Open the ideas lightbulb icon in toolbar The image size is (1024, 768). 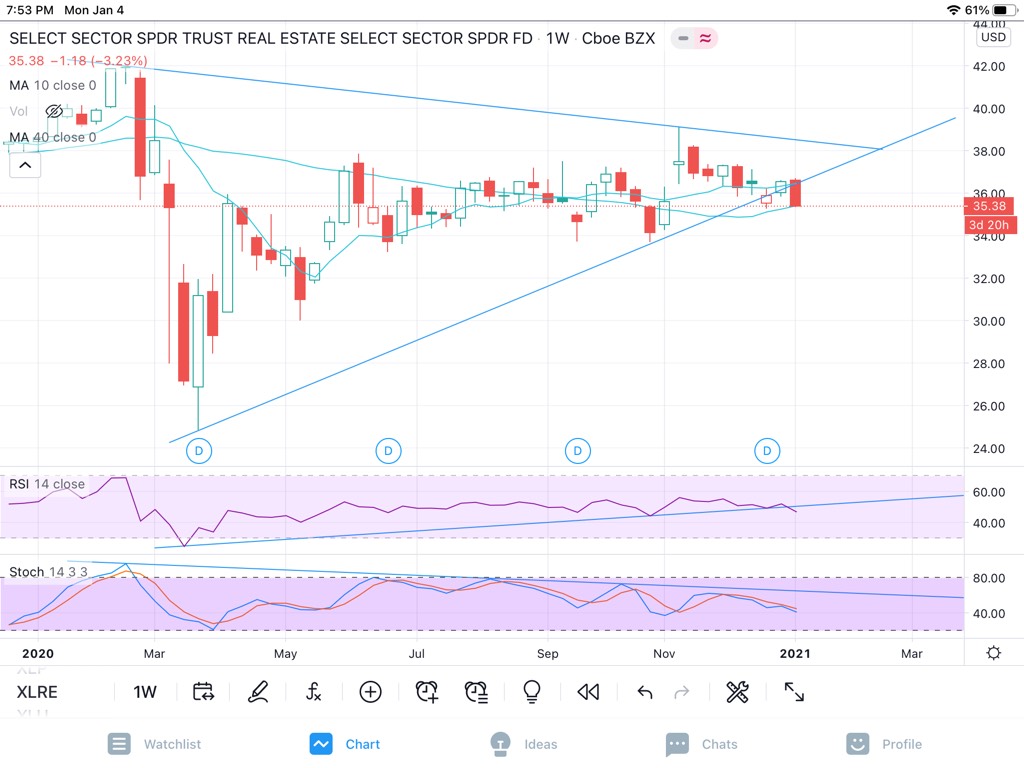pos(532,692)
